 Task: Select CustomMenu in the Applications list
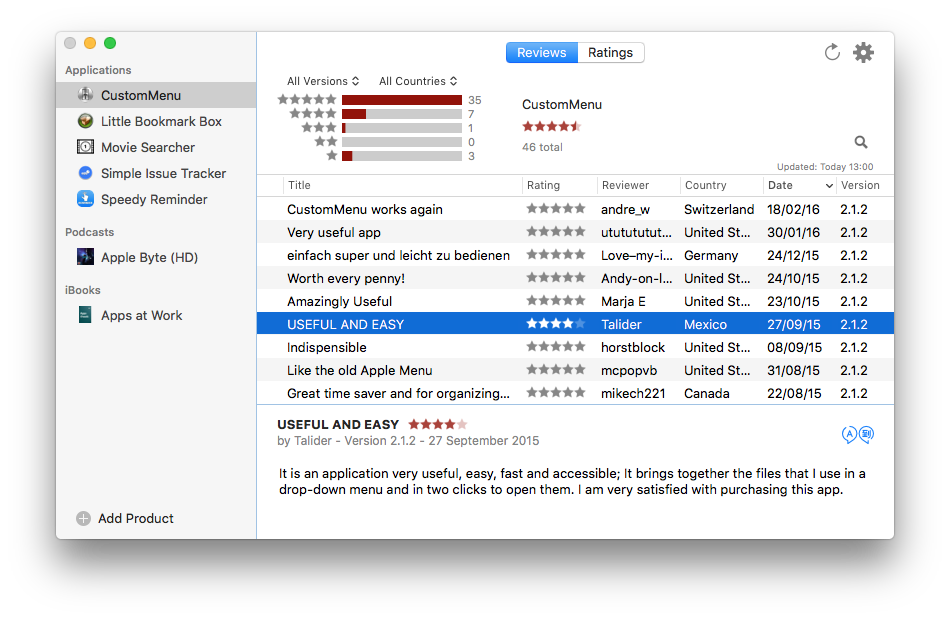[x=156, y=95]
